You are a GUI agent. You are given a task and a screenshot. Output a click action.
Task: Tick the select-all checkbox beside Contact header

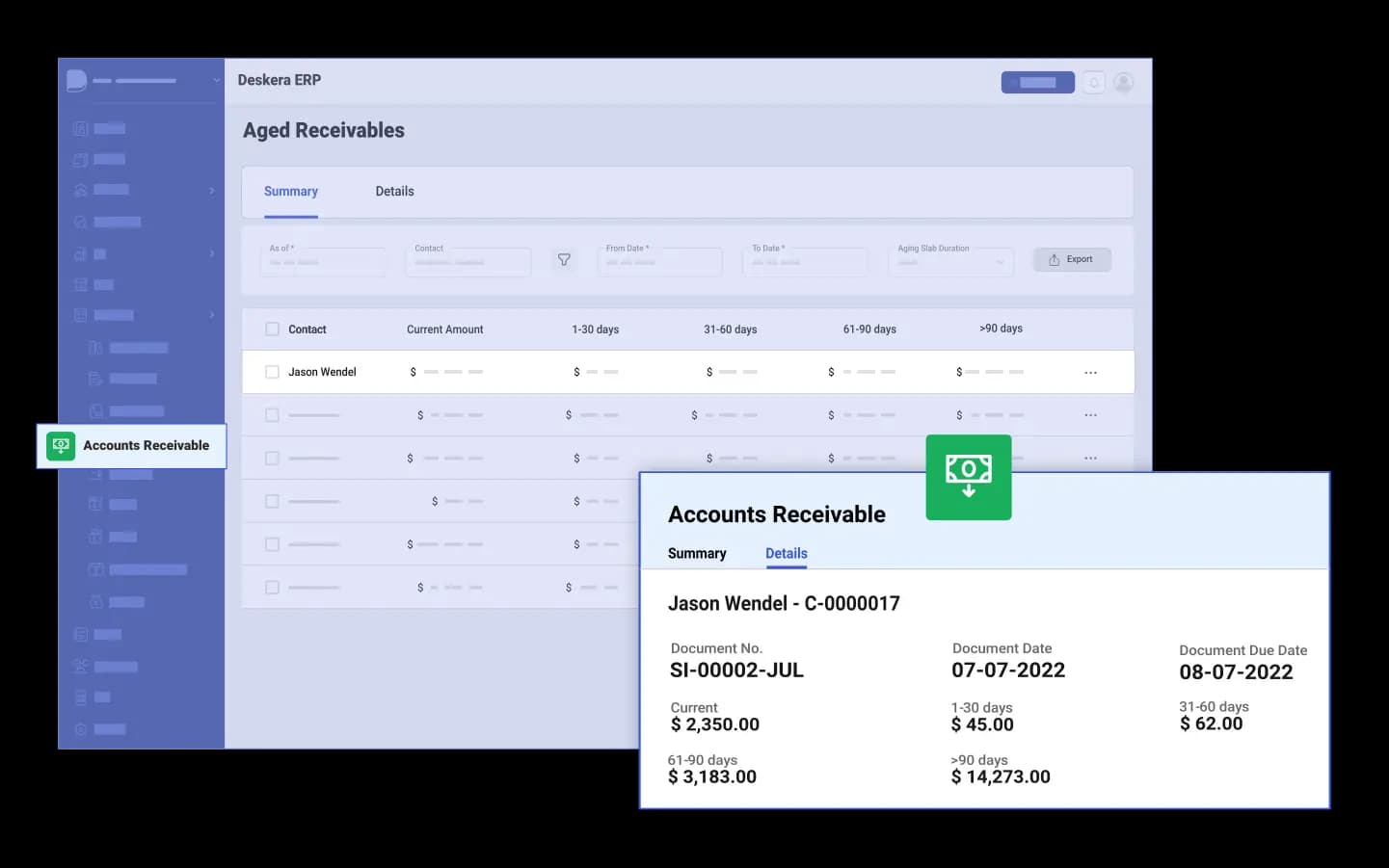(272, 329)
